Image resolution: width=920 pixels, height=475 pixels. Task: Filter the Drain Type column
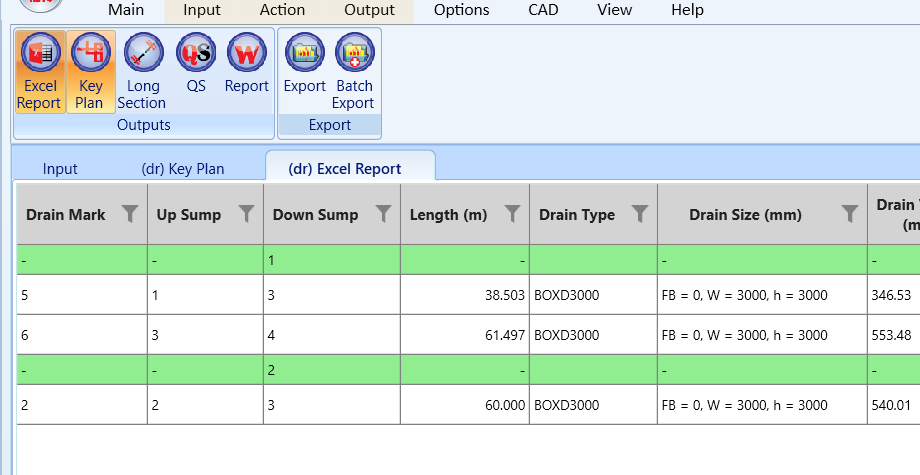click(640, 213)
